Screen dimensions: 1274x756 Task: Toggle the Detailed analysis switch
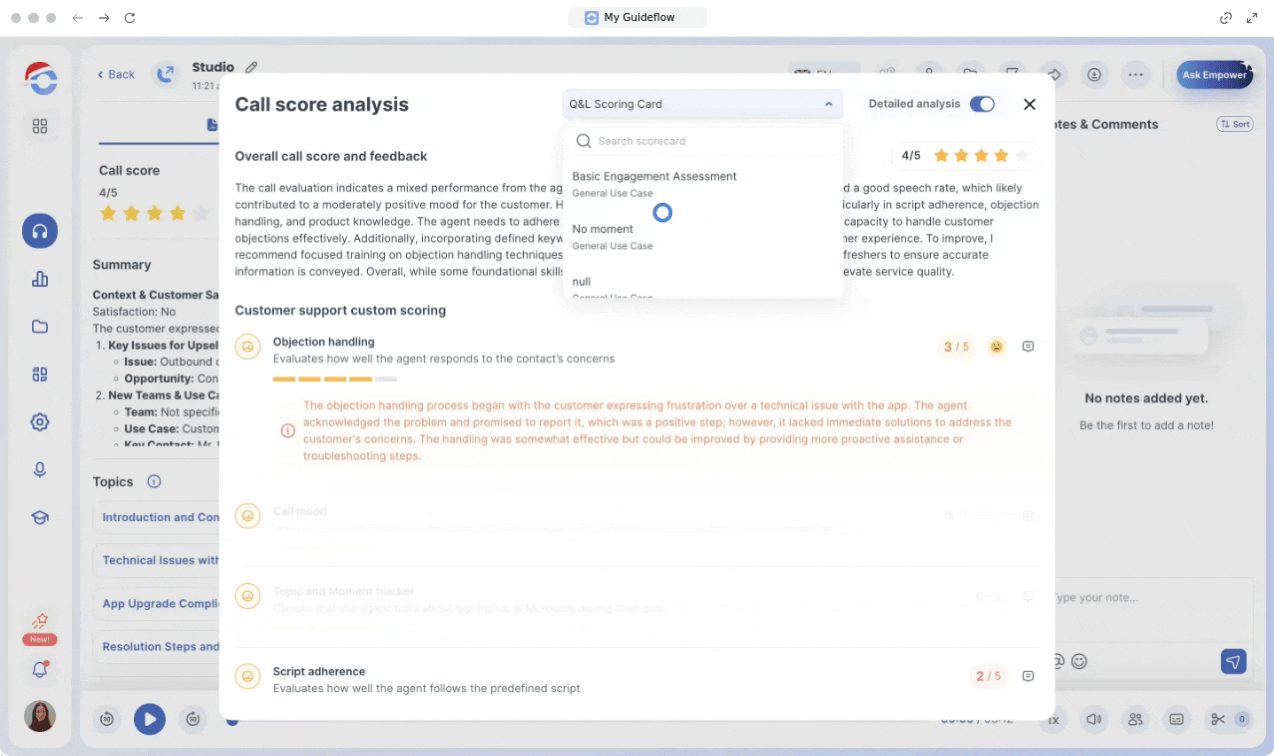982,104
